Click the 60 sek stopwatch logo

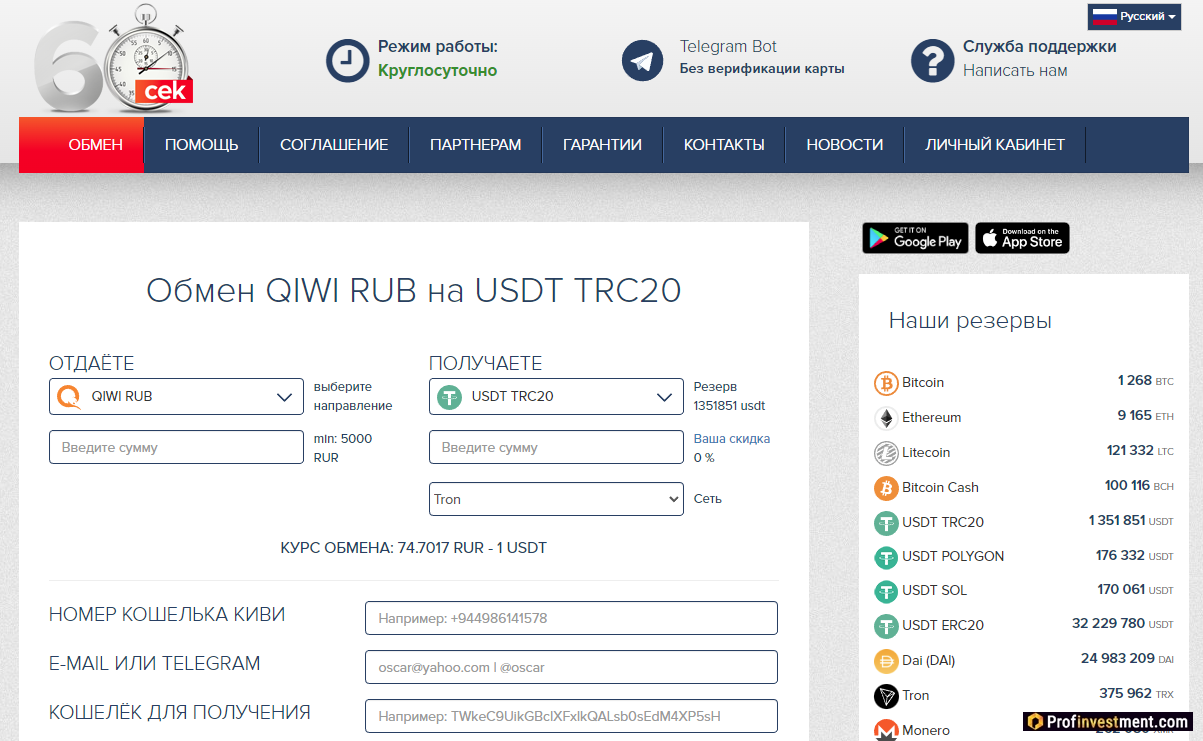[112, 60]
